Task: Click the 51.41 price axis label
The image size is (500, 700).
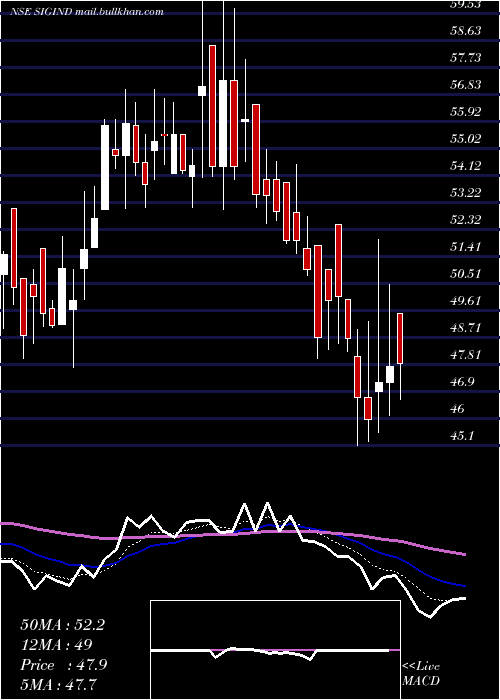Action: [466, 246]
